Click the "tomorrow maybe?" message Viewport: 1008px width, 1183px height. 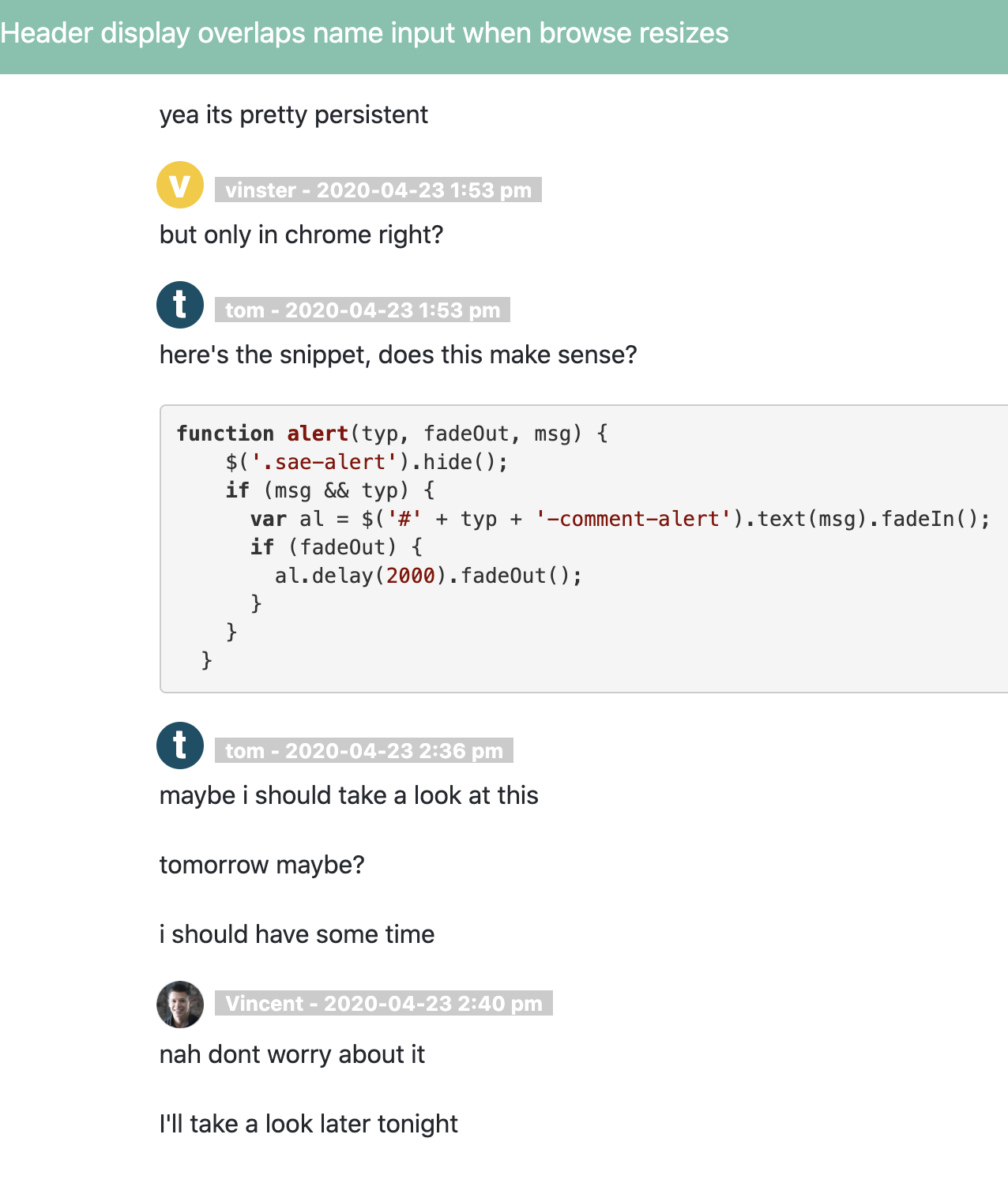pos(261,866)
